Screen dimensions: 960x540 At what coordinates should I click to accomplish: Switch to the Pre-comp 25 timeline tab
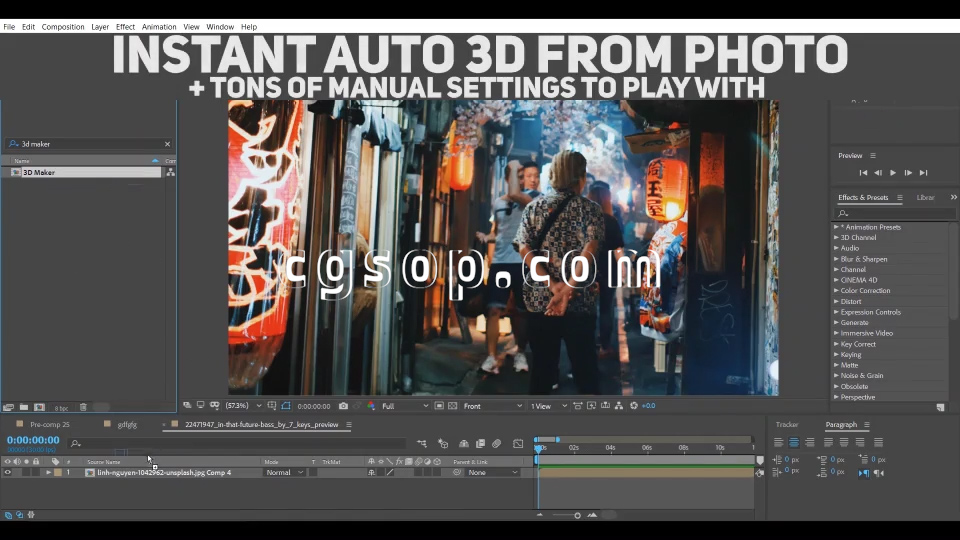coord(49,424)
